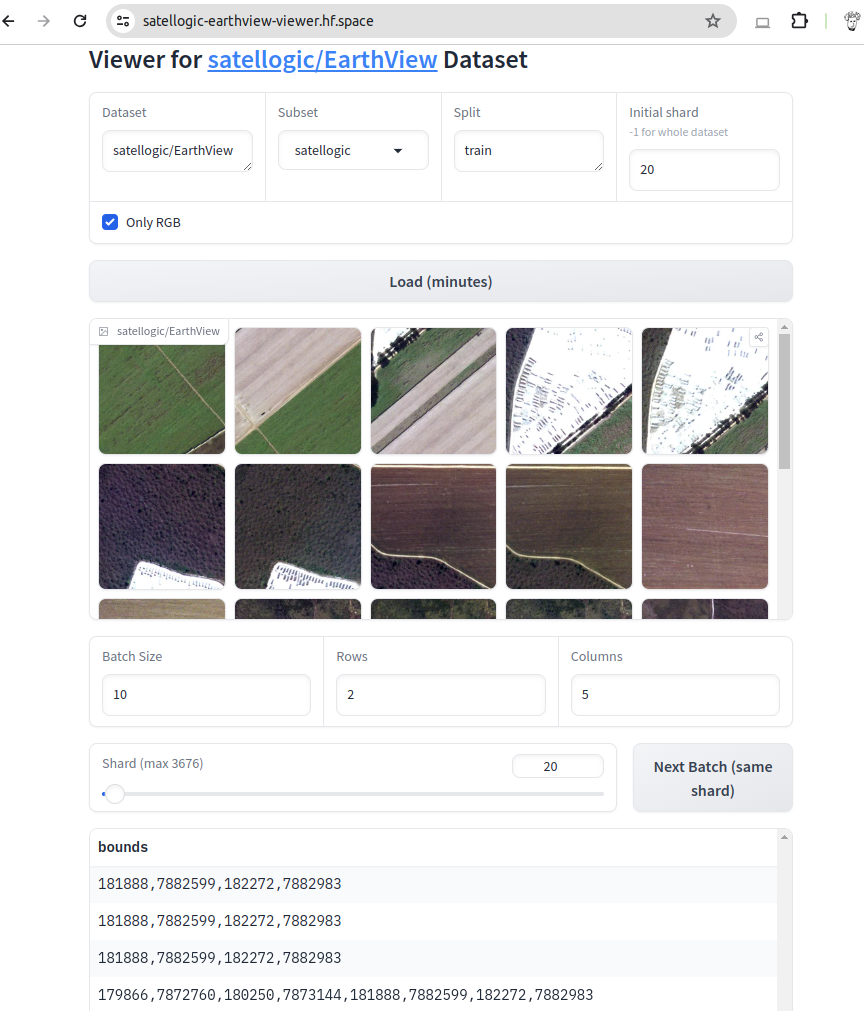The width and height of the screenshot is (864, 1011).
Task: Click the Dataset text field
Action: pos(177,151)
